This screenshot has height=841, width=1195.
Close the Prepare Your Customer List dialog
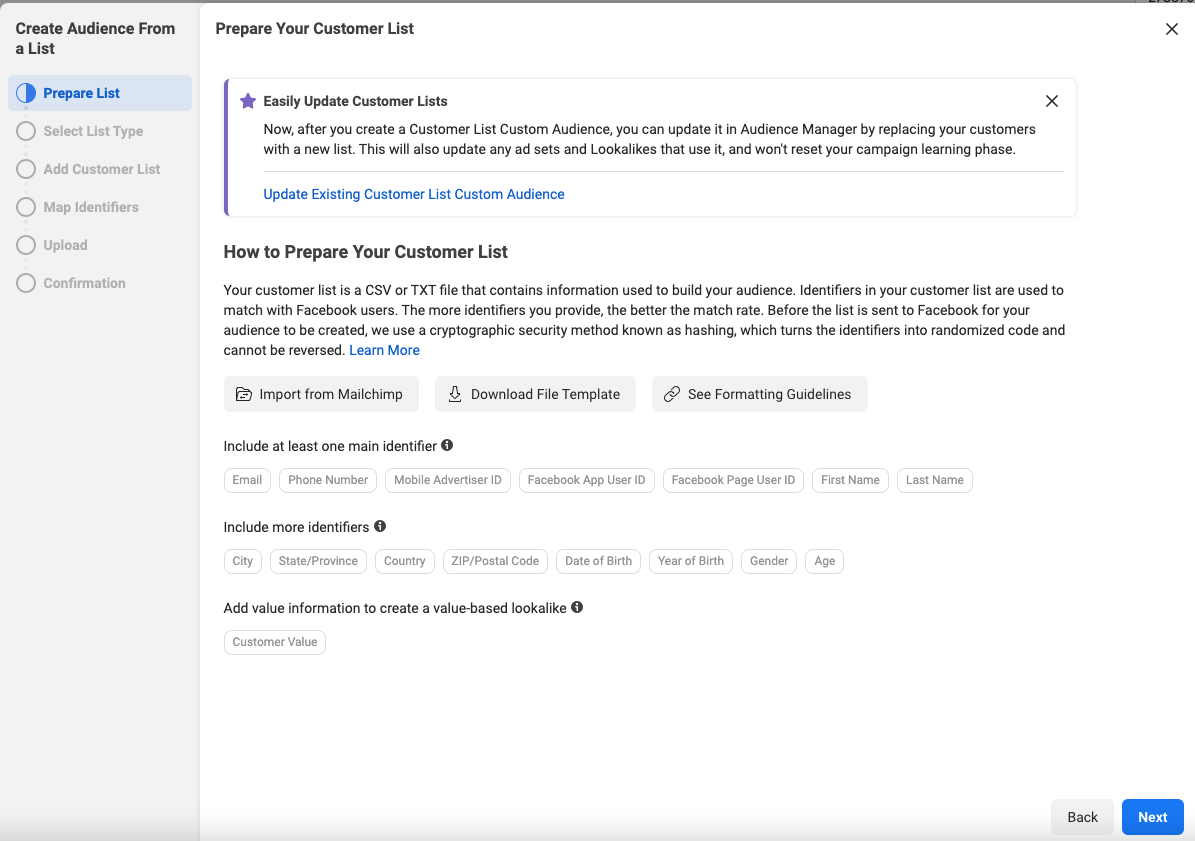[1171, 29]
